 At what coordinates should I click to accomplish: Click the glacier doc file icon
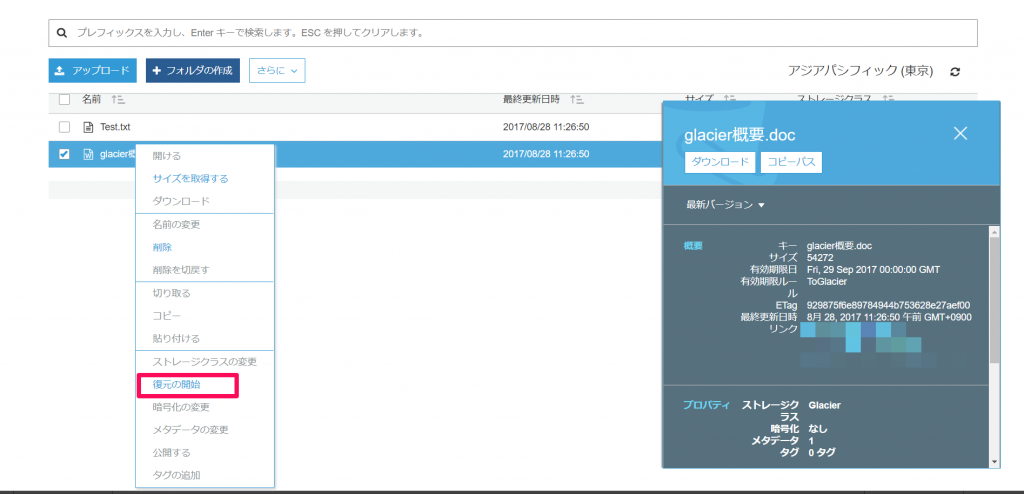[88, 154]
